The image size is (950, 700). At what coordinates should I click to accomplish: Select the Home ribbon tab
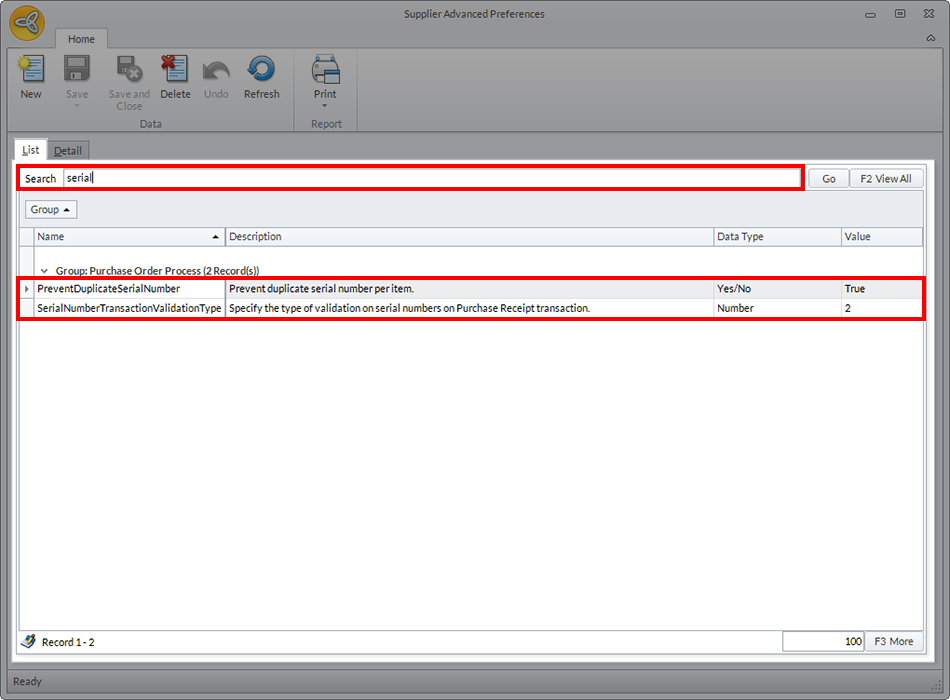pos(81,39)
